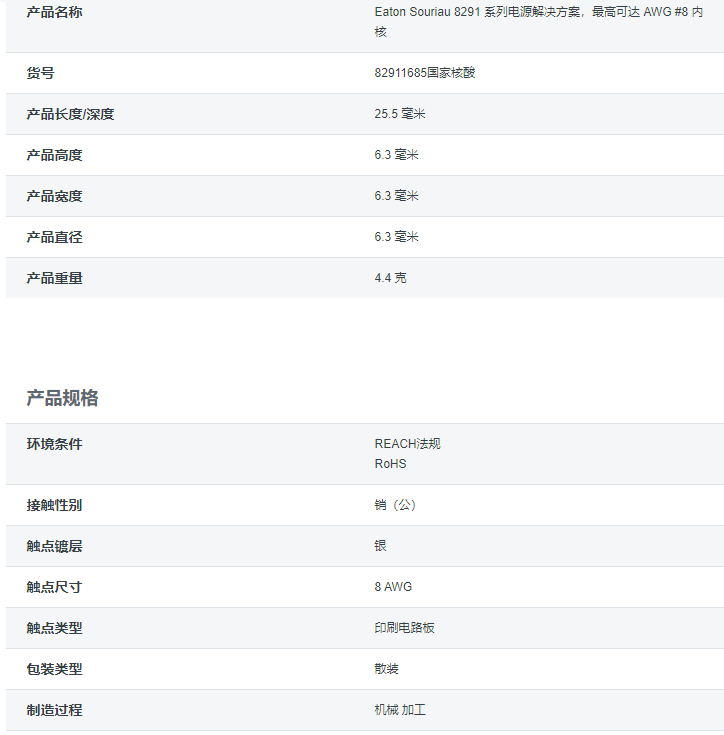Click the 6.3 毫米 value in 产品高度 row
This screenshot has width=724, height=735.
pyautogui.click(x=396, y=155)
